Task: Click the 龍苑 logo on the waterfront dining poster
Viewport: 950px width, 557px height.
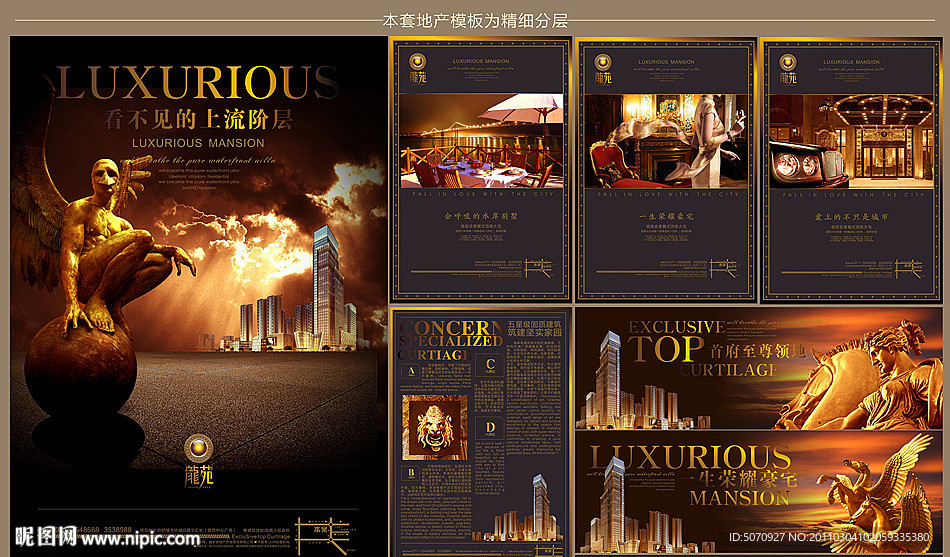Action: (x=417, y=70)
